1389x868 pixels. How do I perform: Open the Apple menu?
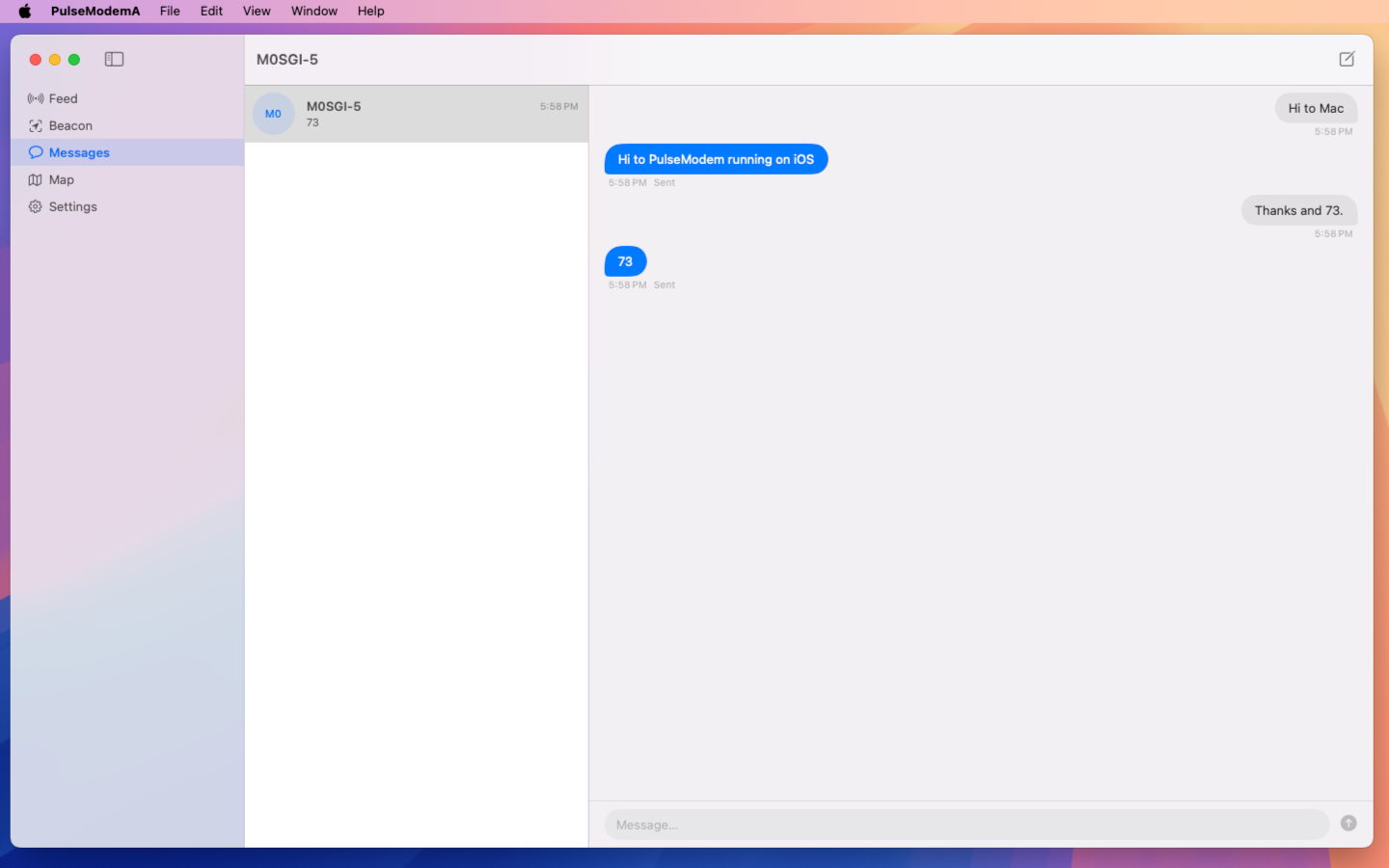coord(25,11)
